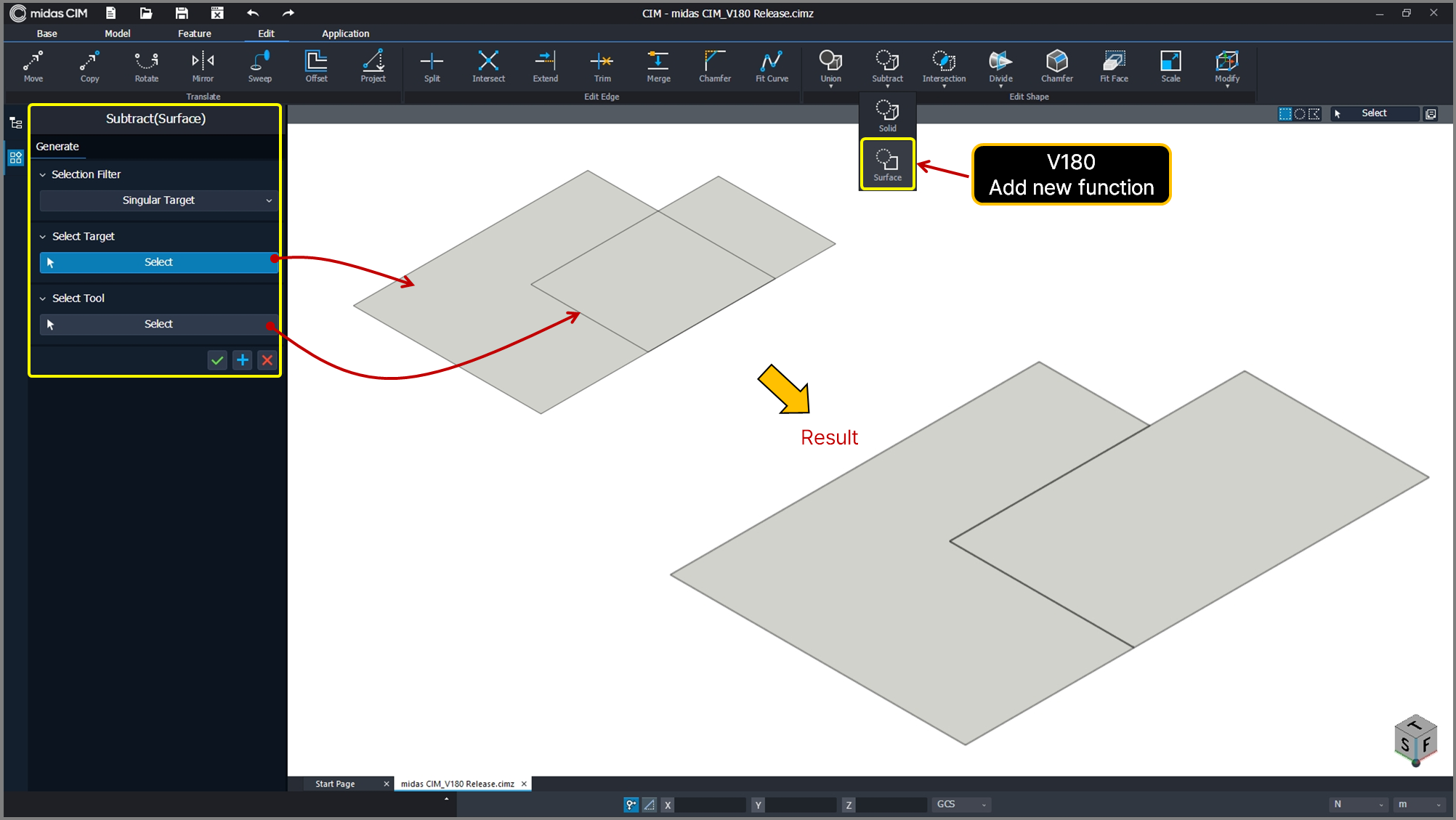Select the Merge edge tool

[658, 66]
